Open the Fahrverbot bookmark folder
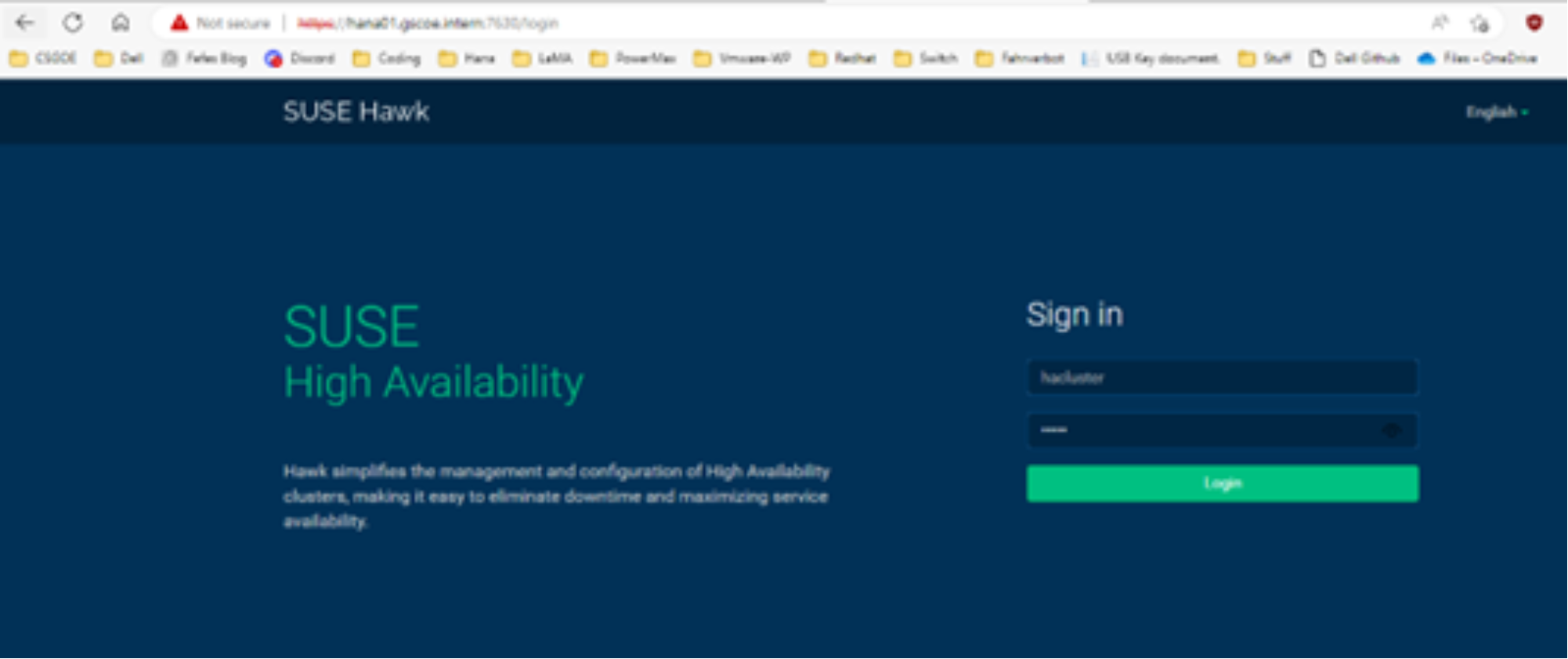Screen dimensions: 1568x659 tap(1019, 58)
